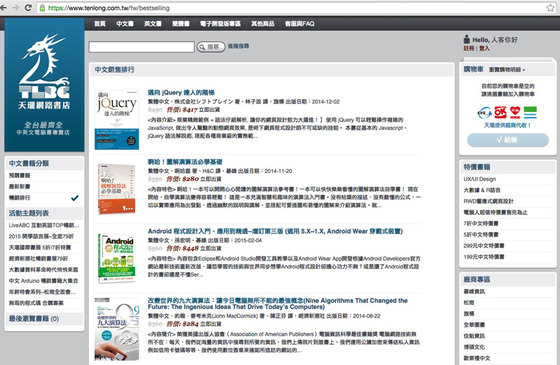Open the first publisher link under 廠商專區
Viewport: 560px width, 365px height.
[474, 291]
